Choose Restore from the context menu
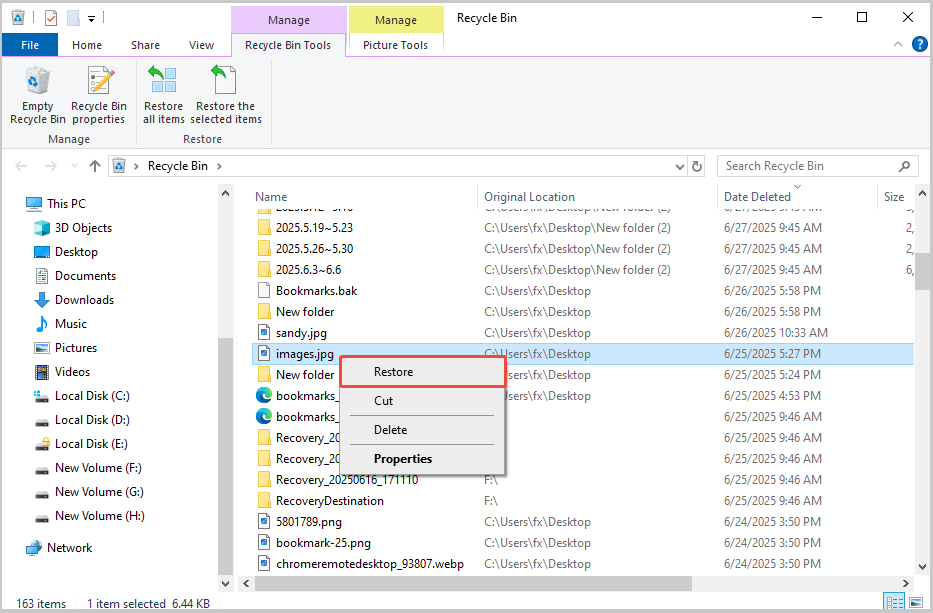This screenshot has width=933, height=613. click(394, 372)
